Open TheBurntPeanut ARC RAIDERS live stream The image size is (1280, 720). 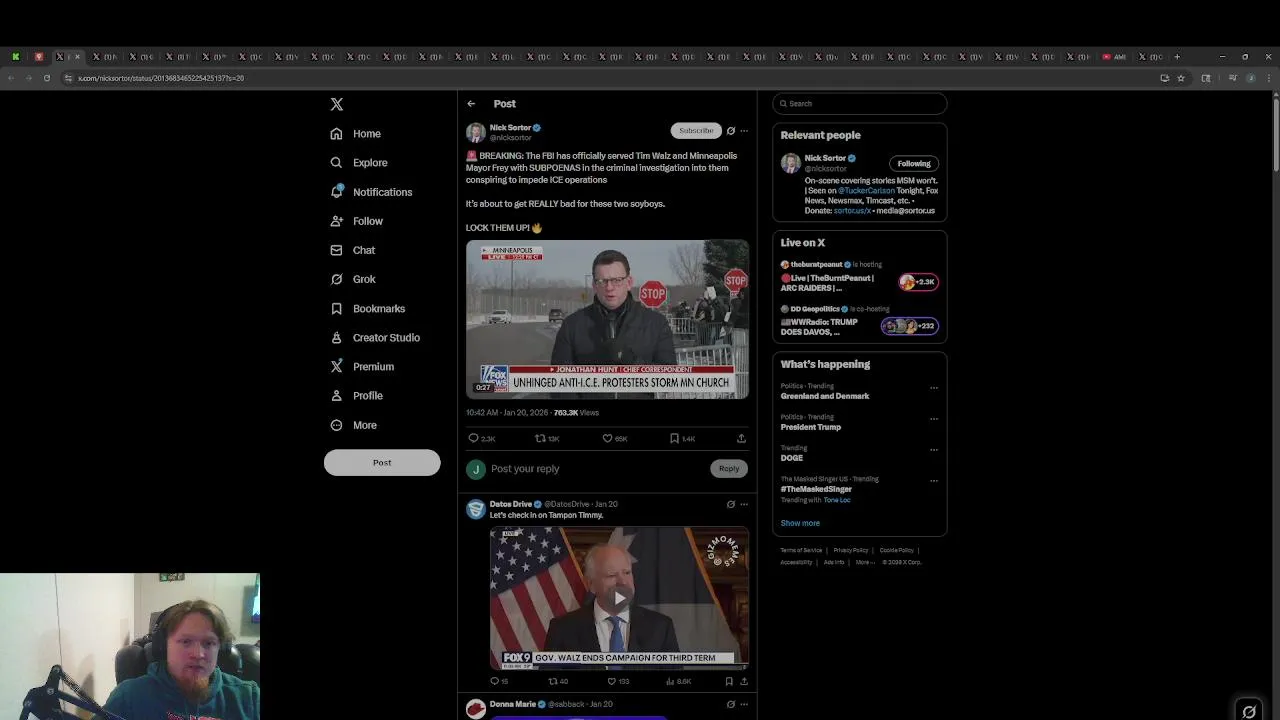pos(860,279)
